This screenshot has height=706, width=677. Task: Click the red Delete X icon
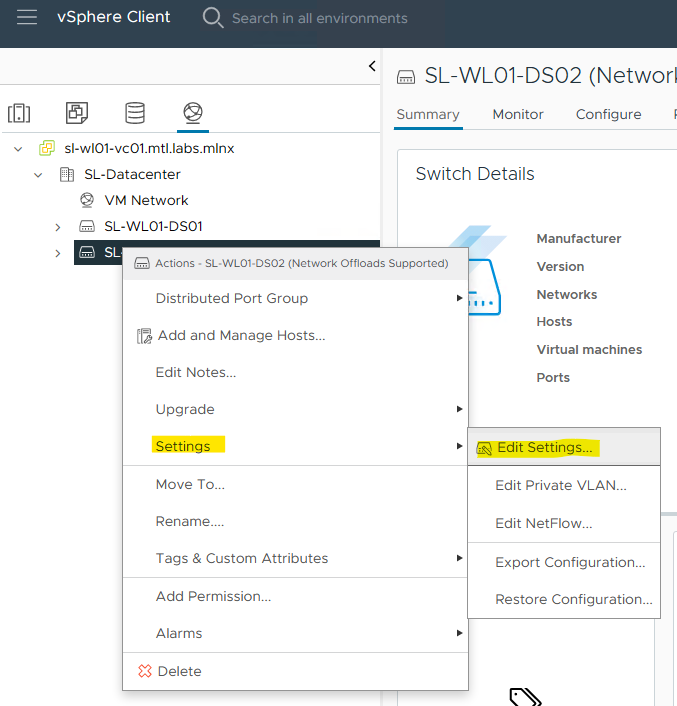pos(145,671)
